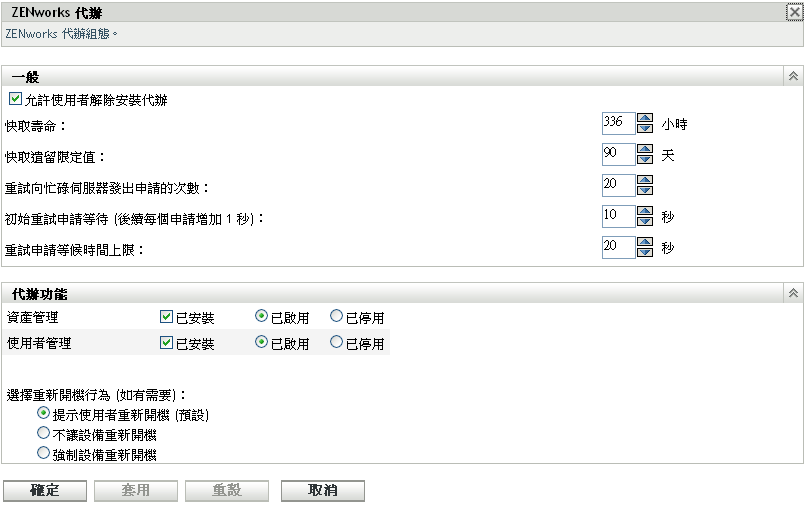Click the 重試申請等候時間上限 field
804x532 pixels.
[x=618, y=248]
